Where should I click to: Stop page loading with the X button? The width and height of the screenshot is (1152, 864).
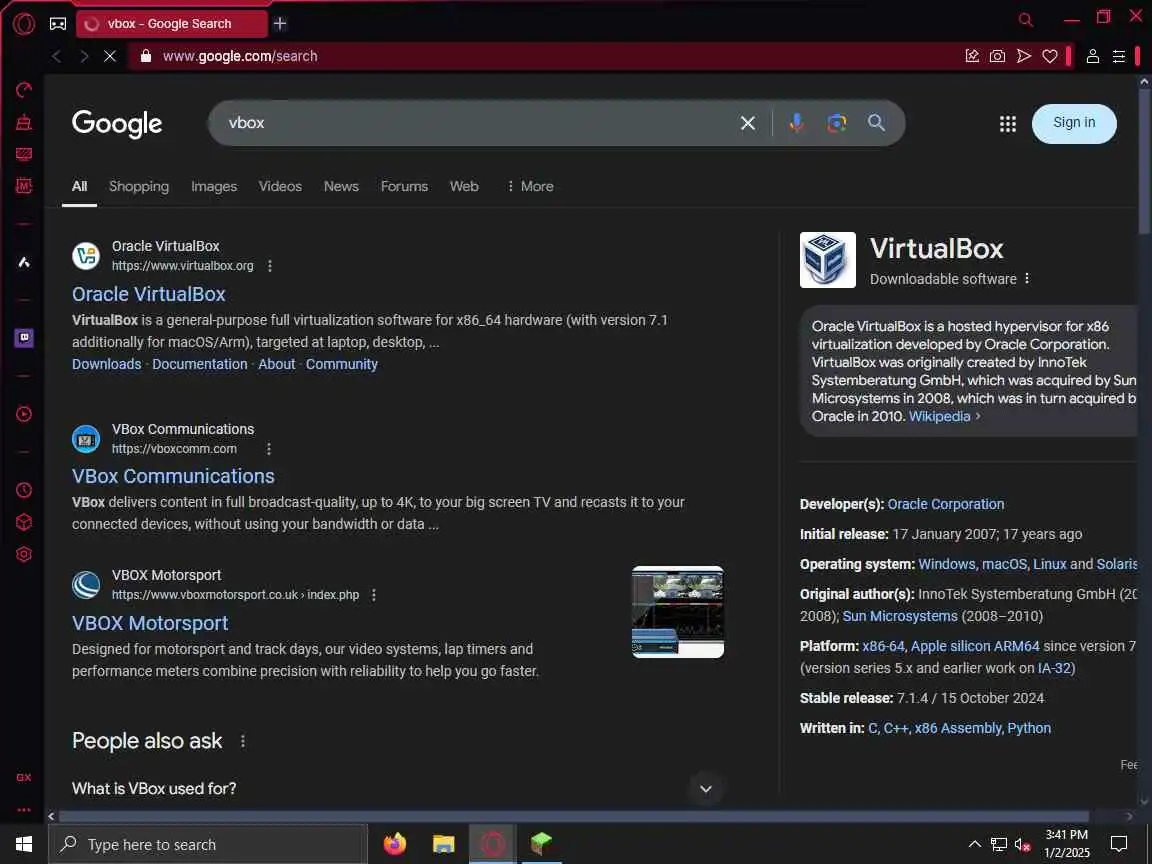pyautogui.click(x=109, y=56)
